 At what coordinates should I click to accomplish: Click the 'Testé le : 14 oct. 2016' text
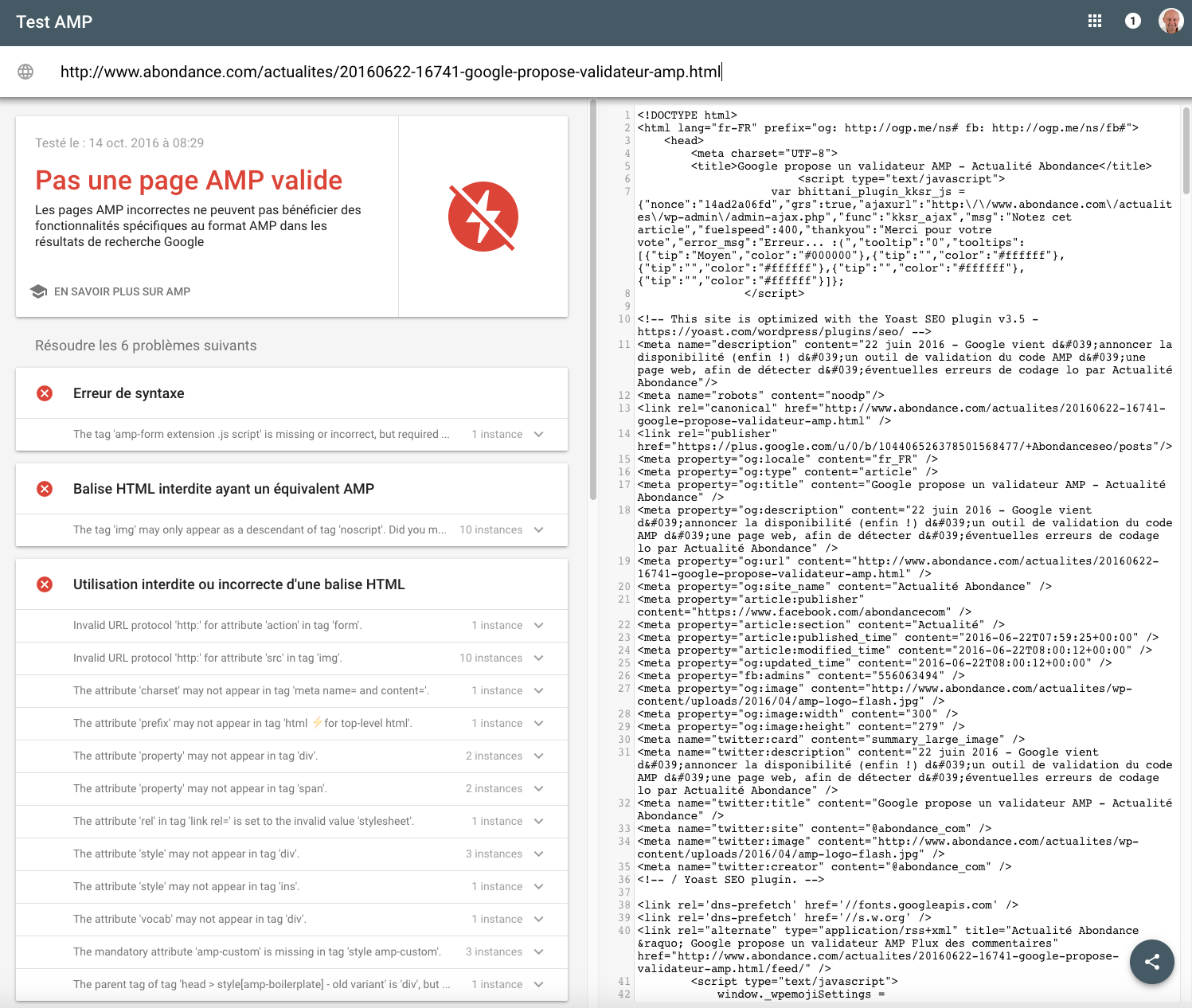pos(119,143)
